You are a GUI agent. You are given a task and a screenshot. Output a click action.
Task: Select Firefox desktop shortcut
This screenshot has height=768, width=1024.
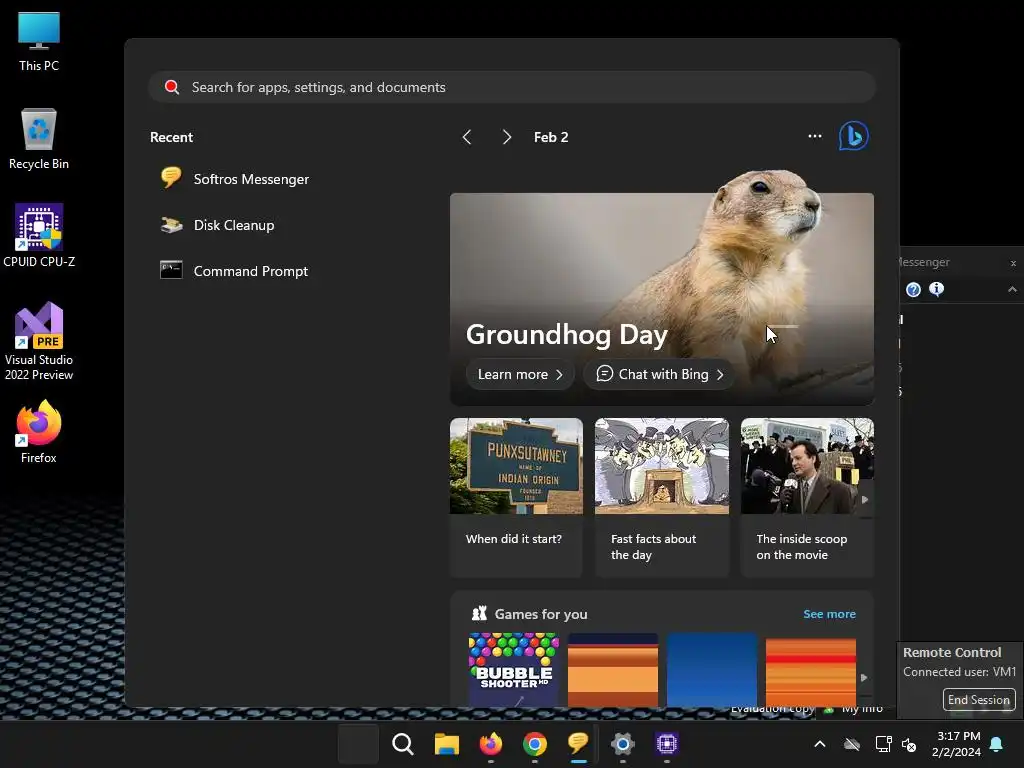[39, 432]
